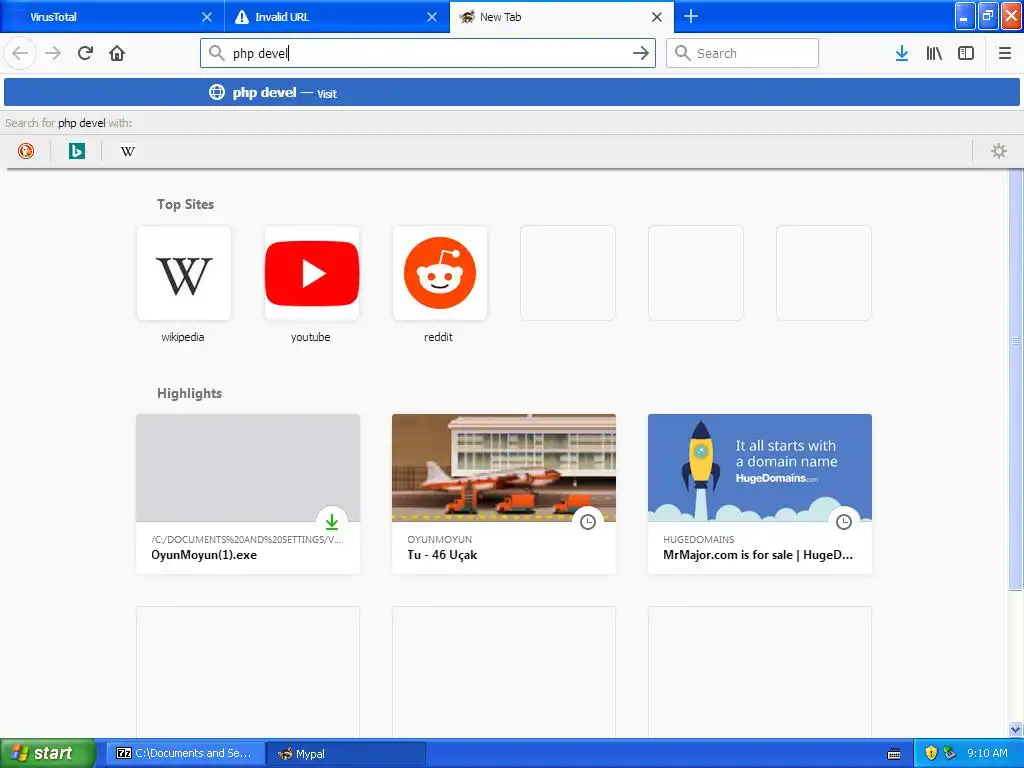1024x768 pixels.
Task: Click the 'youtube' label under tile
Action: (310, 337)
